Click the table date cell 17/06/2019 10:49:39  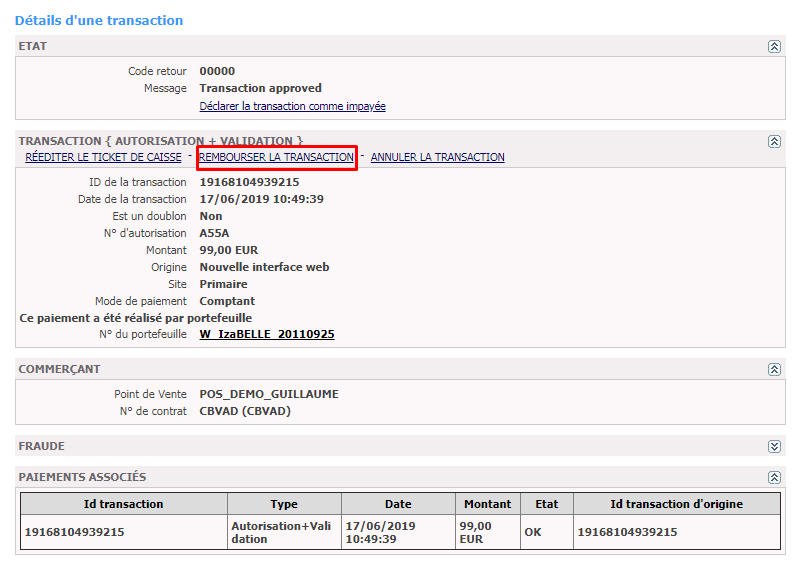pos(398,532)
